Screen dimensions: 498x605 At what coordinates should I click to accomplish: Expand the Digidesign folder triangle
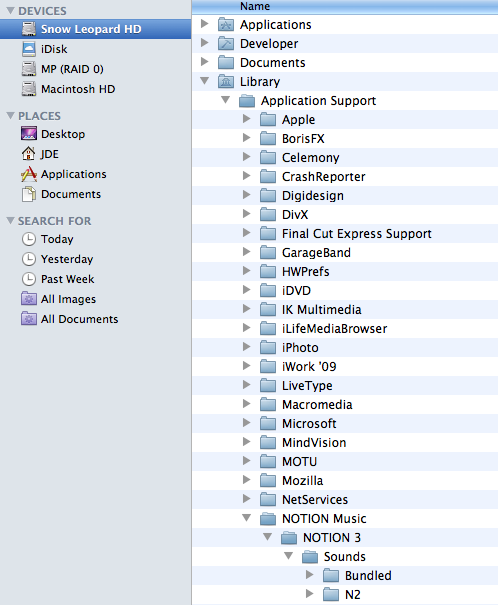[x=246, y=195]
